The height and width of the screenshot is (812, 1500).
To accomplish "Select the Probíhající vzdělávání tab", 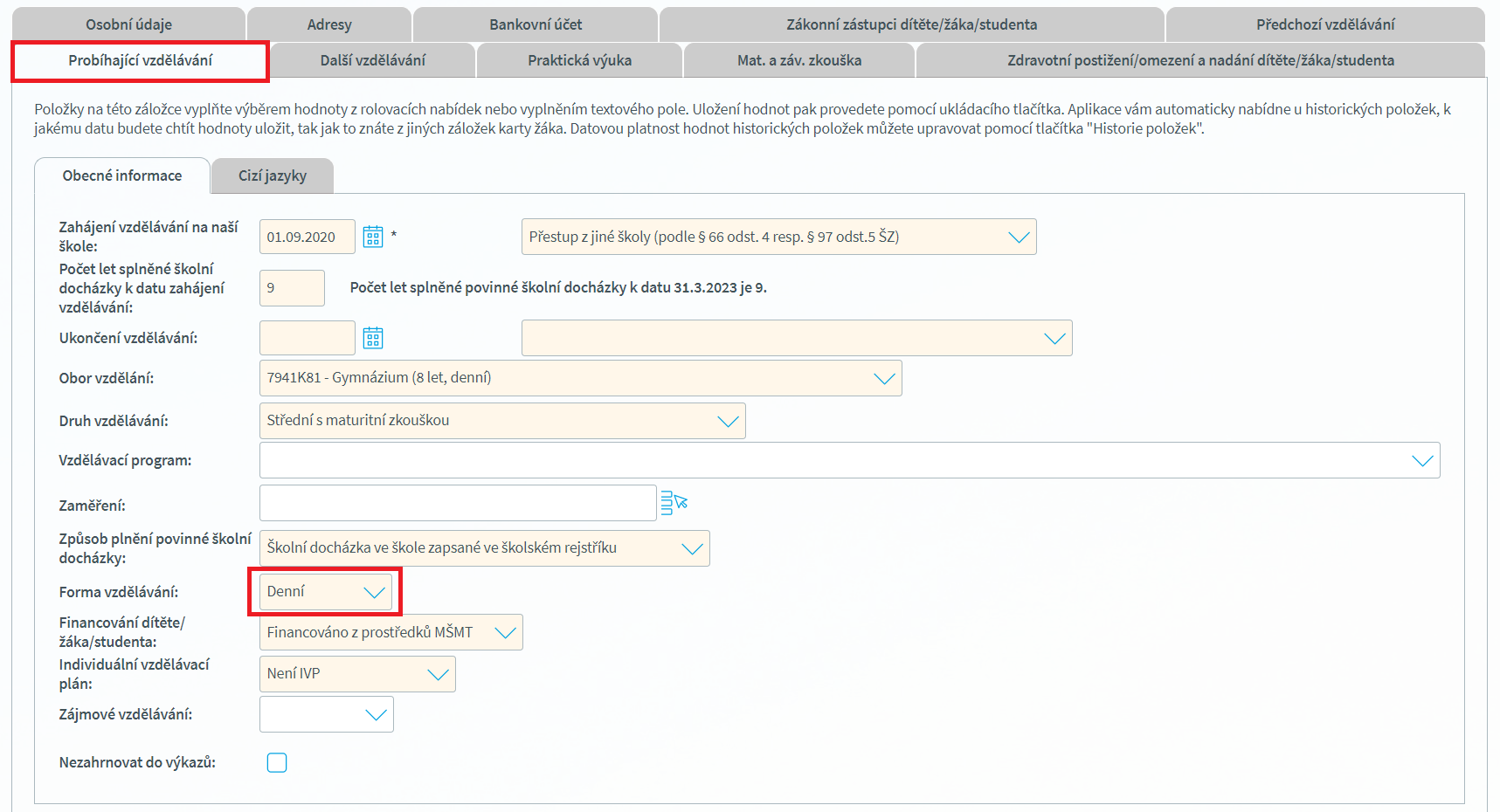I will [140, 60].
